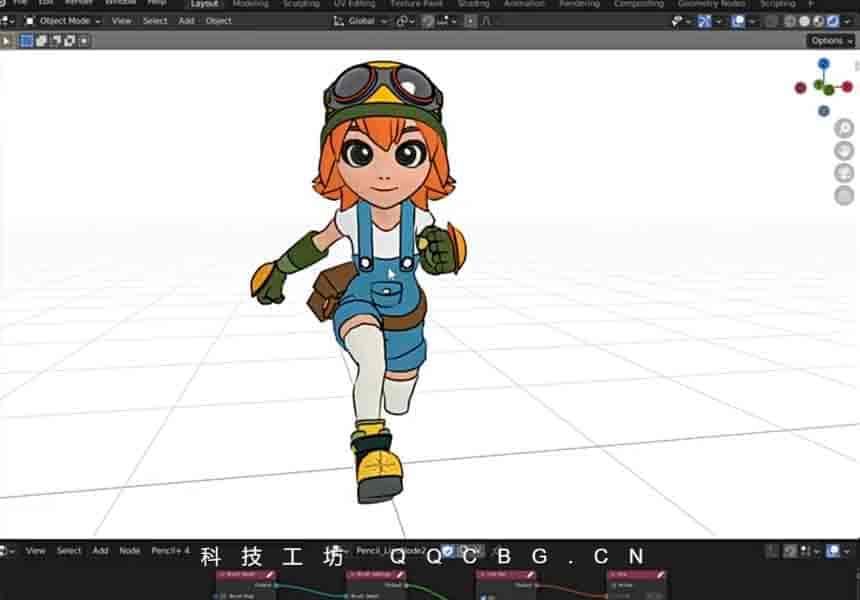860x600 pixels.
Task: Toggle viewport overlays display
Action: tap(738, 21)
